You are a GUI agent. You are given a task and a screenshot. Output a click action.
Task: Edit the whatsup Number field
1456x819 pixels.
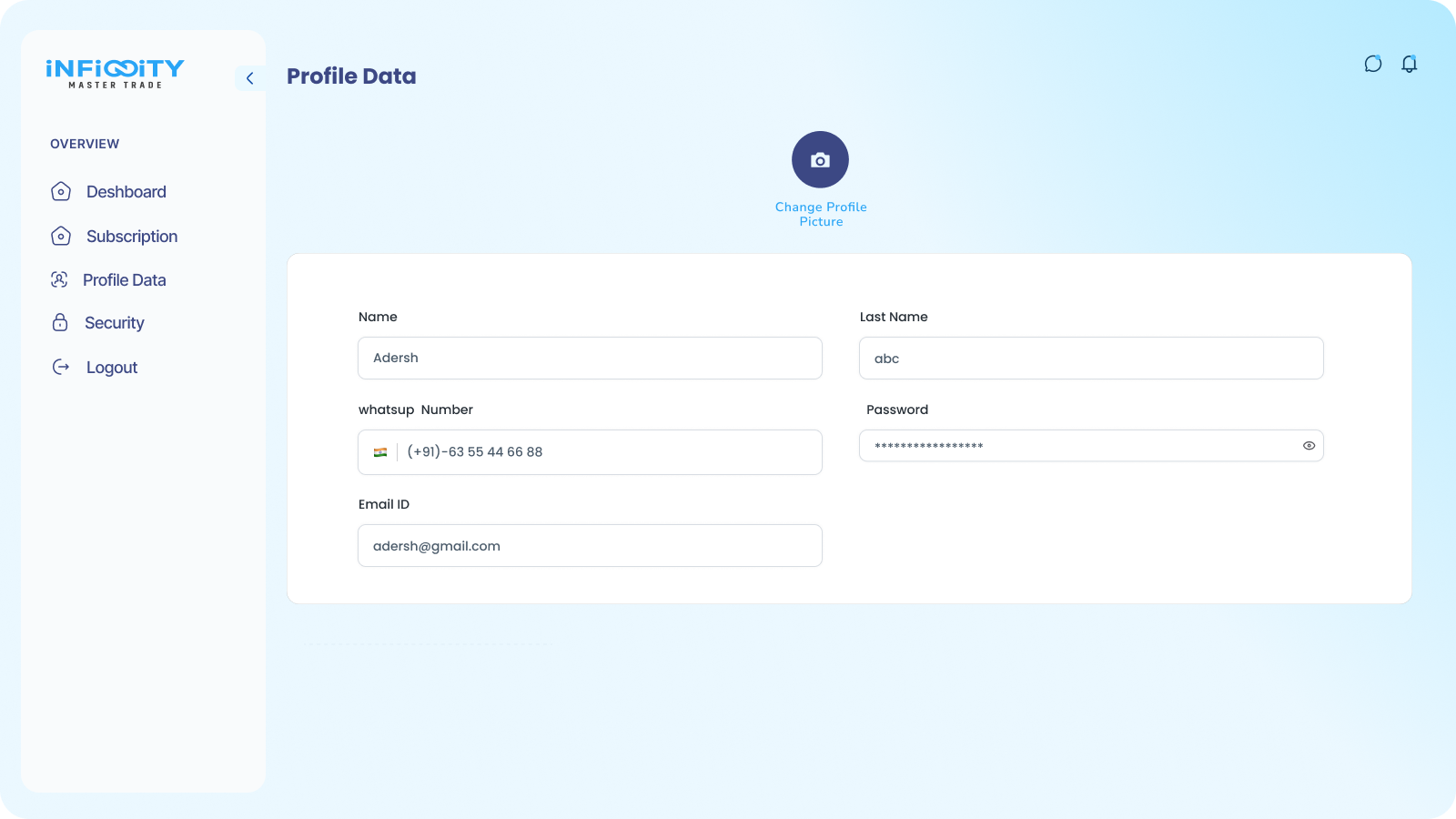pyautogui.click(x=590, y=452)
